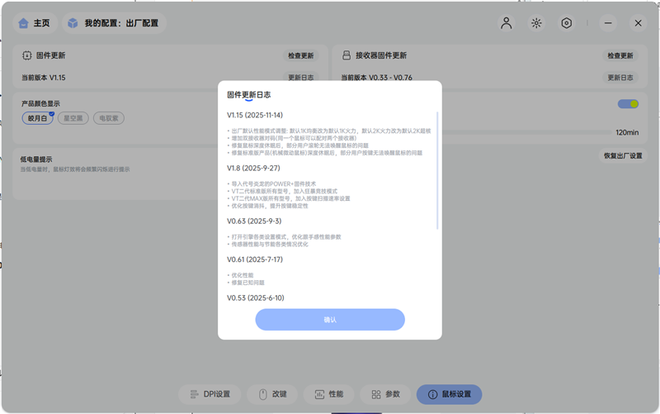The image size is (660, 414).
Task: Open the 我的配置 profile cube icon
Action: [x=73, y=22]
